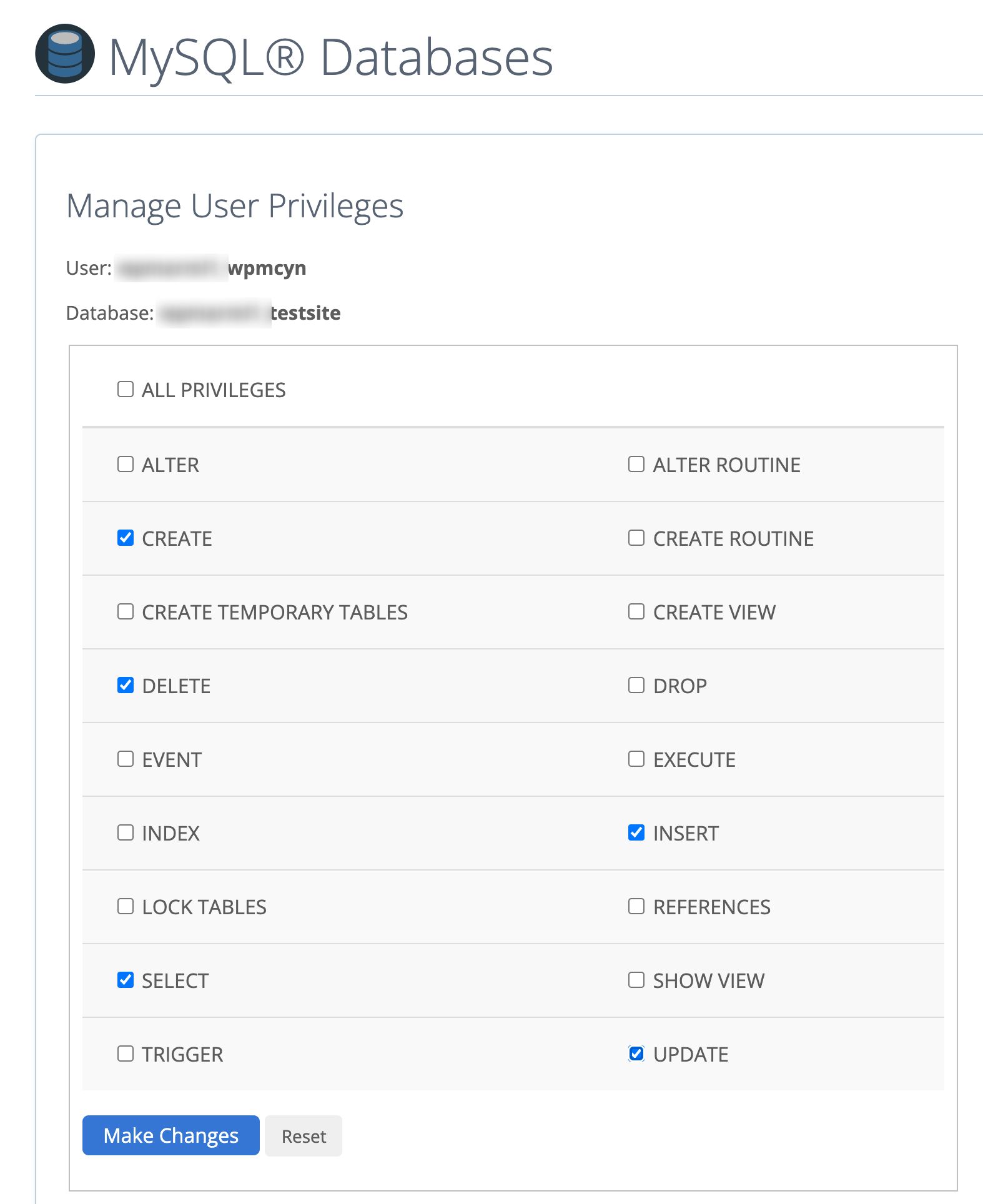Enable CREATE ROUTINE privilege
Screen dimensions: 983x1204
[636, 537]
